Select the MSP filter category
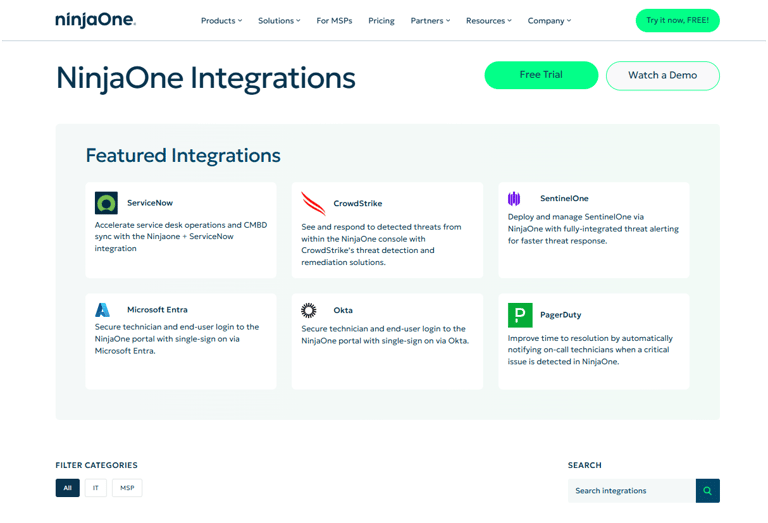The height and width of the screenshot is (523, 768). 127,488
